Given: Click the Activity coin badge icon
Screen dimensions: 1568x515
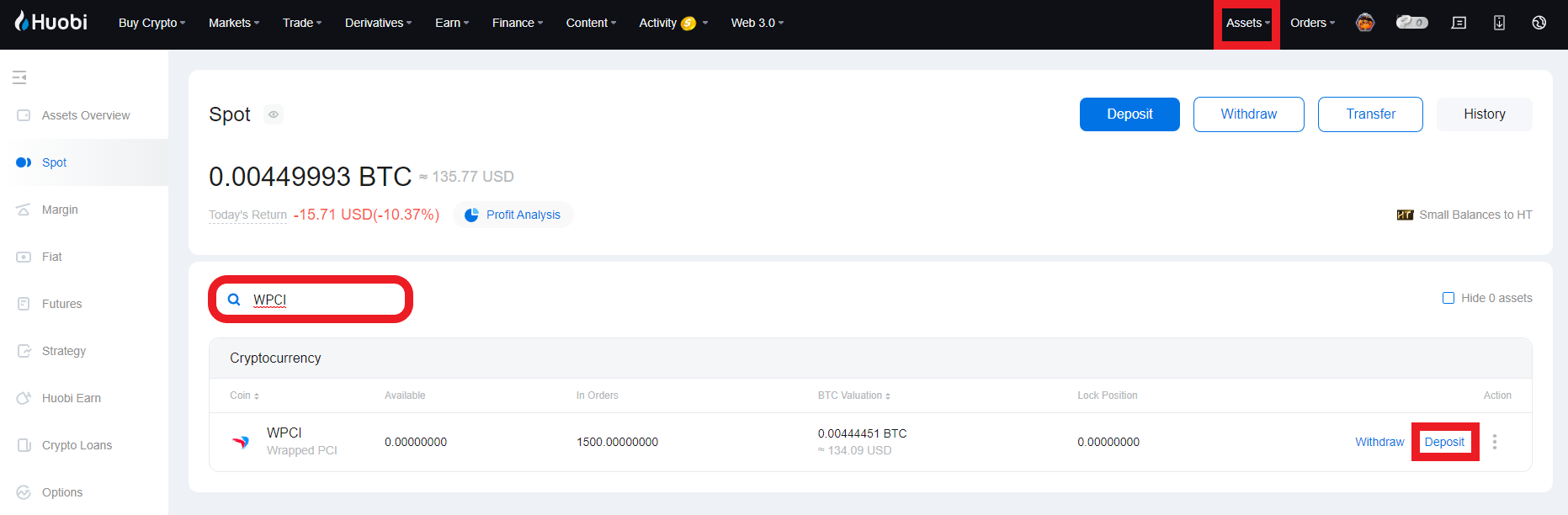Looking at the screenshot, I should (x=688, y=24).
